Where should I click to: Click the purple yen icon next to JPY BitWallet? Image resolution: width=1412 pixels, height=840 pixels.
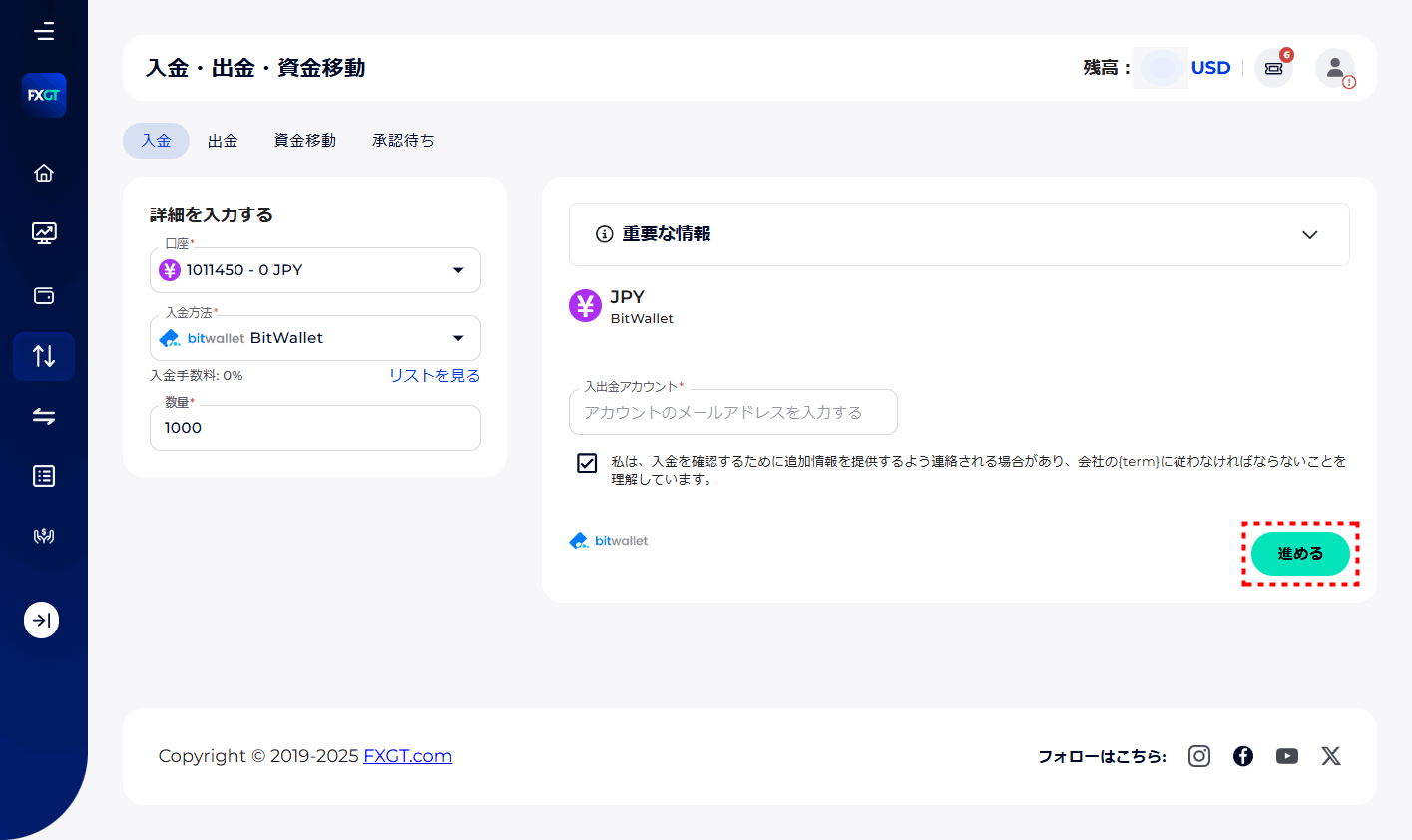585,305
